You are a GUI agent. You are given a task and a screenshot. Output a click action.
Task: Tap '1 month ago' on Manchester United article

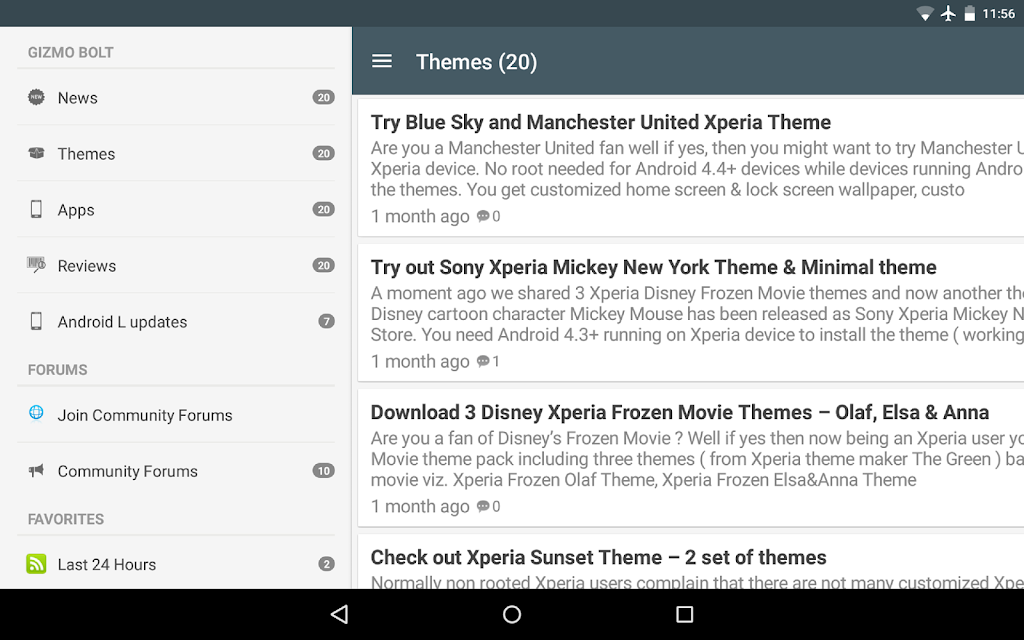[420, 216]
